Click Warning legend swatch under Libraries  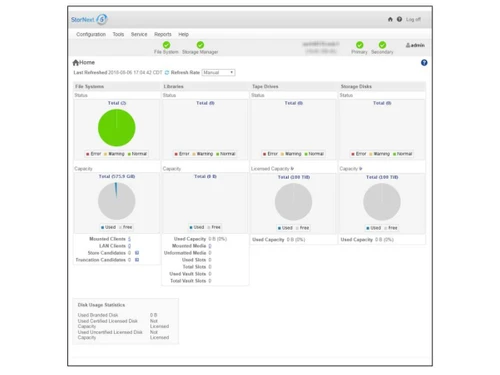(194, 154)
